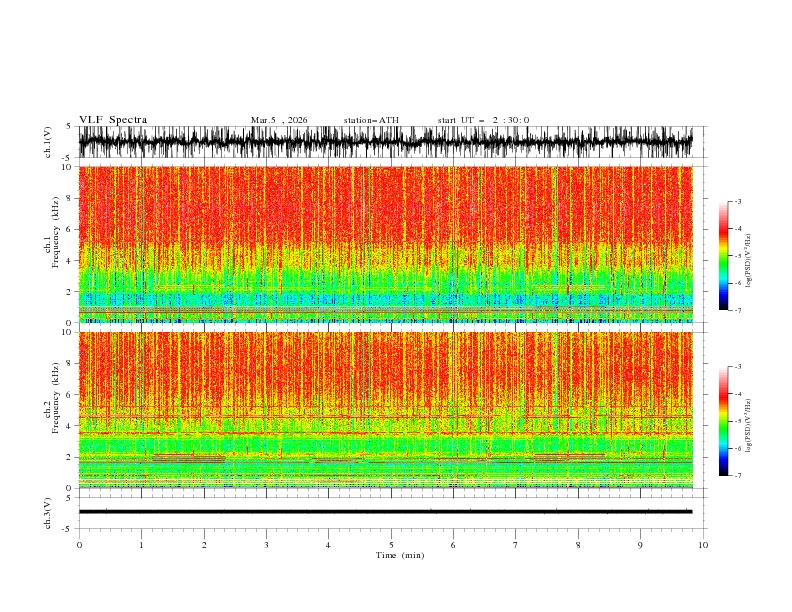
Task: Click the ch.1 voltage waveform trace
Action: pyautogui.click(x=385, y=142)
